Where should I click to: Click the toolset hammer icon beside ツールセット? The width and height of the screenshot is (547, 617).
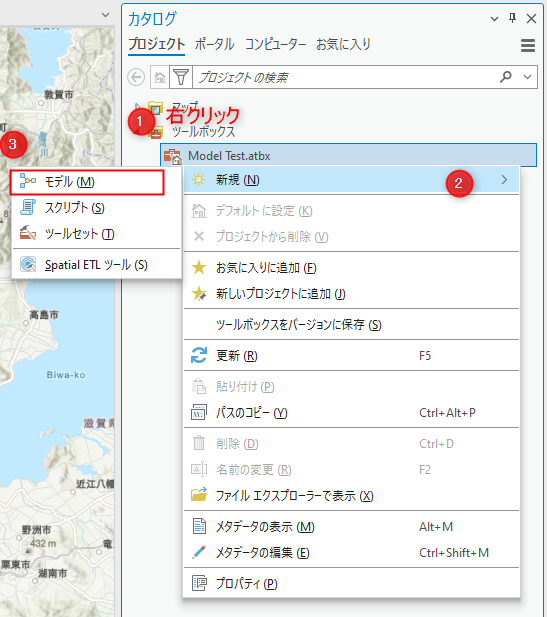pyautogui.click(x=28, y=233)
